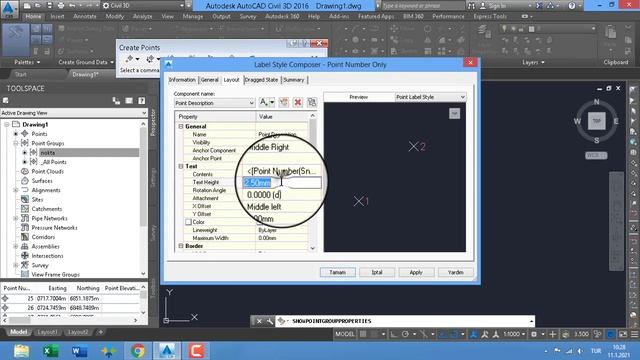Screen dimensions: 640x360
Task: Click the İptal button
Action: 377,272
